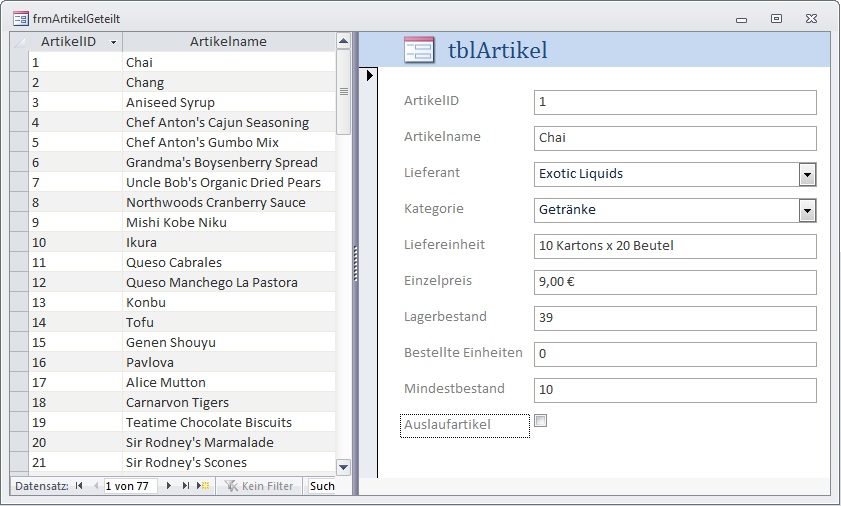Click datasheet scrollbar down arrow

[343, 467]
